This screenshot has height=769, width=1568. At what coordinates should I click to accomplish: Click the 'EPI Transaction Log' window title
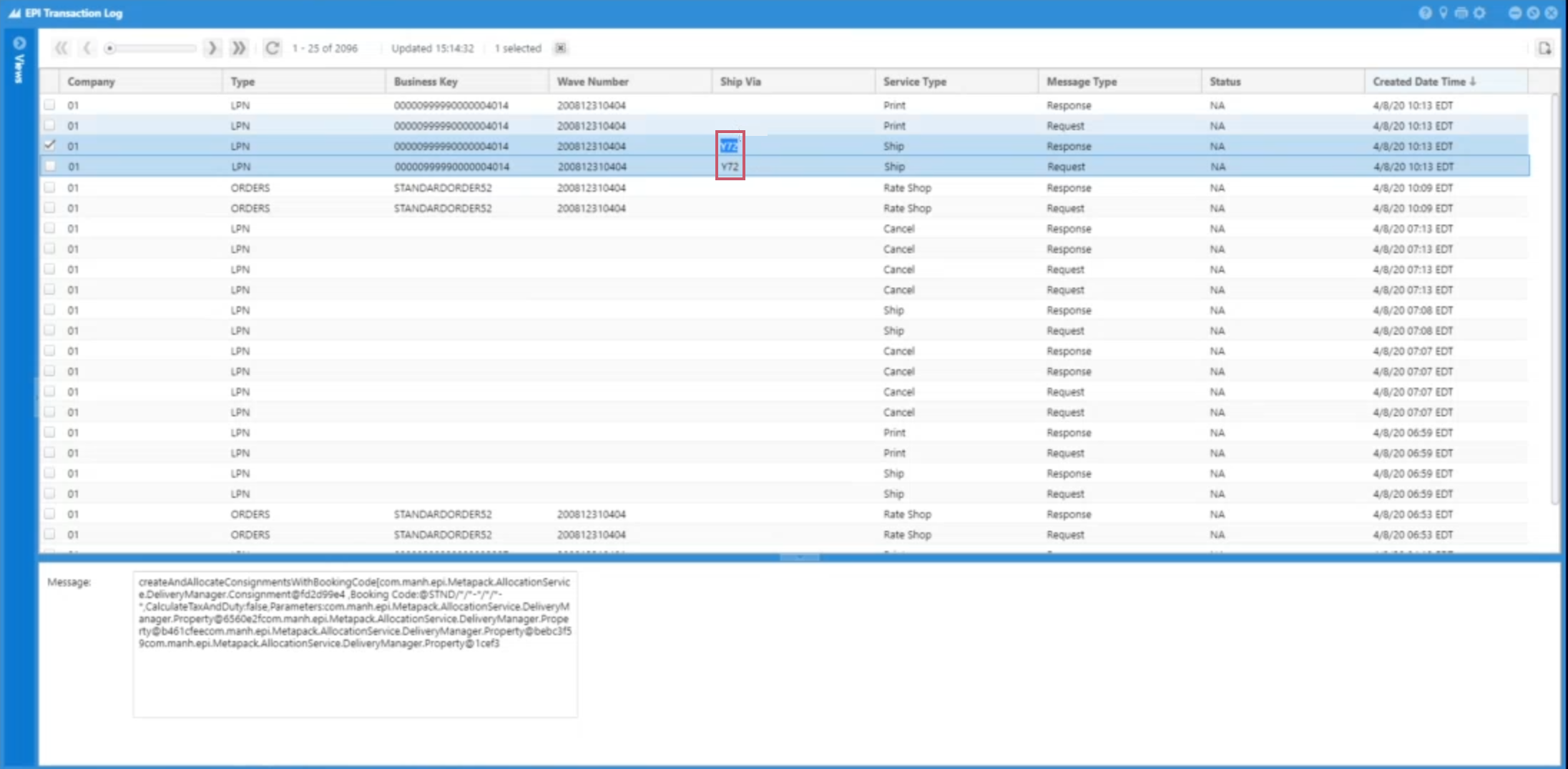[74, 13]
